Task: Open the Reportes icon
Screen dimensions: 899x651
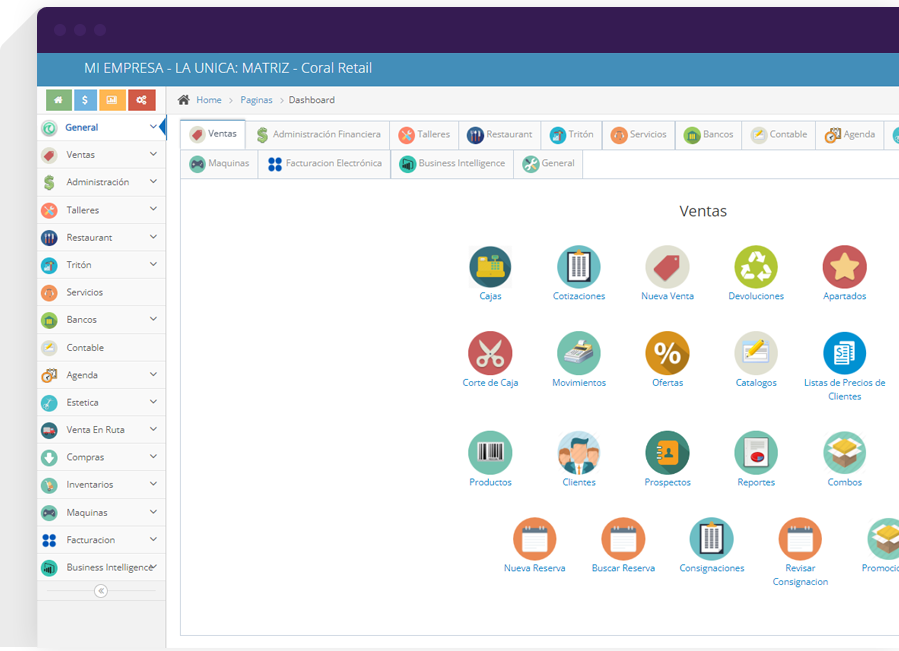Action: pos(756,453)
